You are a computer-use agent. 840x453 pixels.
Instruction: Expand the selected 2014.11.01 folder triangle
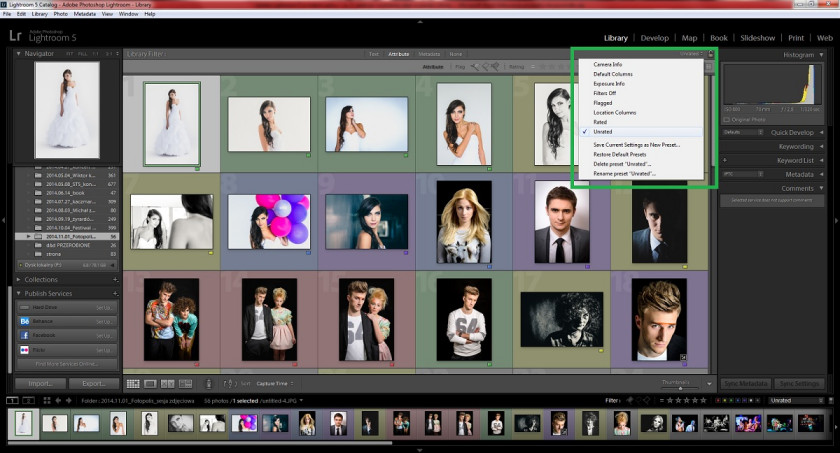pyautogui.click(x=29, y=236)
